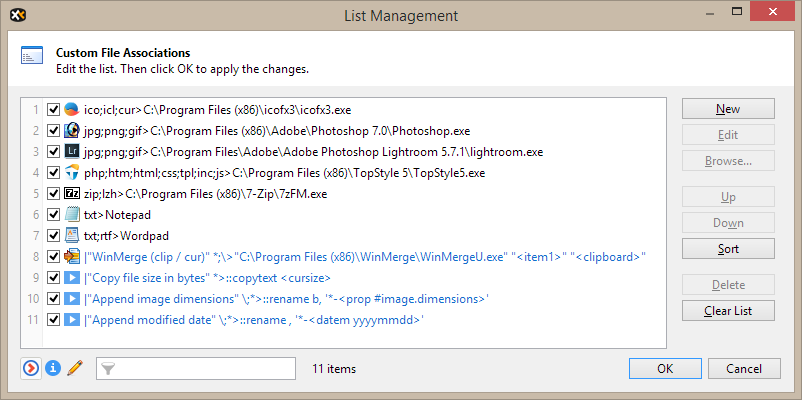Click the Lightroom Lr icon in the list
The width and height of the screenshot is (802, 400).
pyautogui.click(x=72, y=151)
